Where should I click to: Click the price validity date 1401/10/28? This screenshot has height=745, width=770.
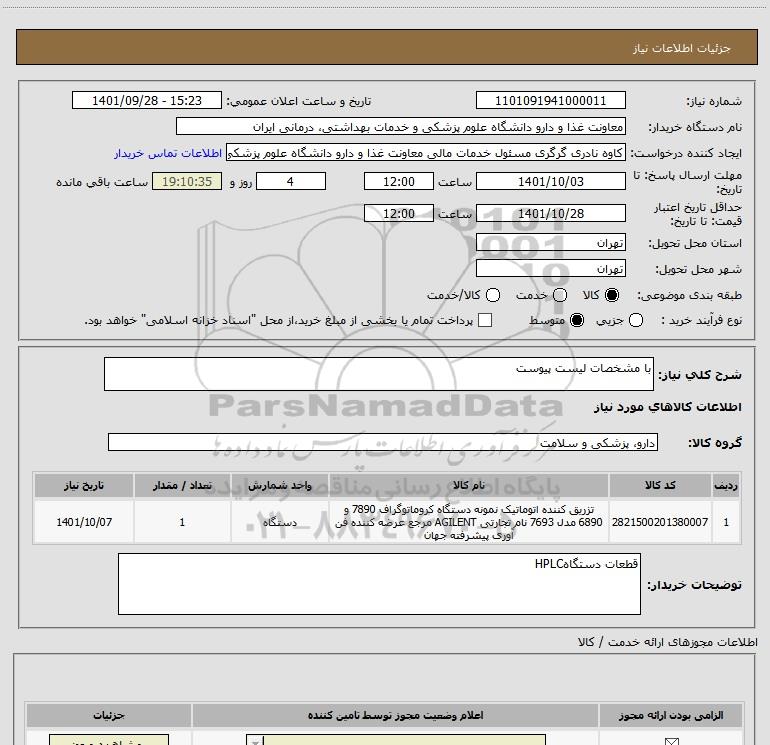point(550,213)
